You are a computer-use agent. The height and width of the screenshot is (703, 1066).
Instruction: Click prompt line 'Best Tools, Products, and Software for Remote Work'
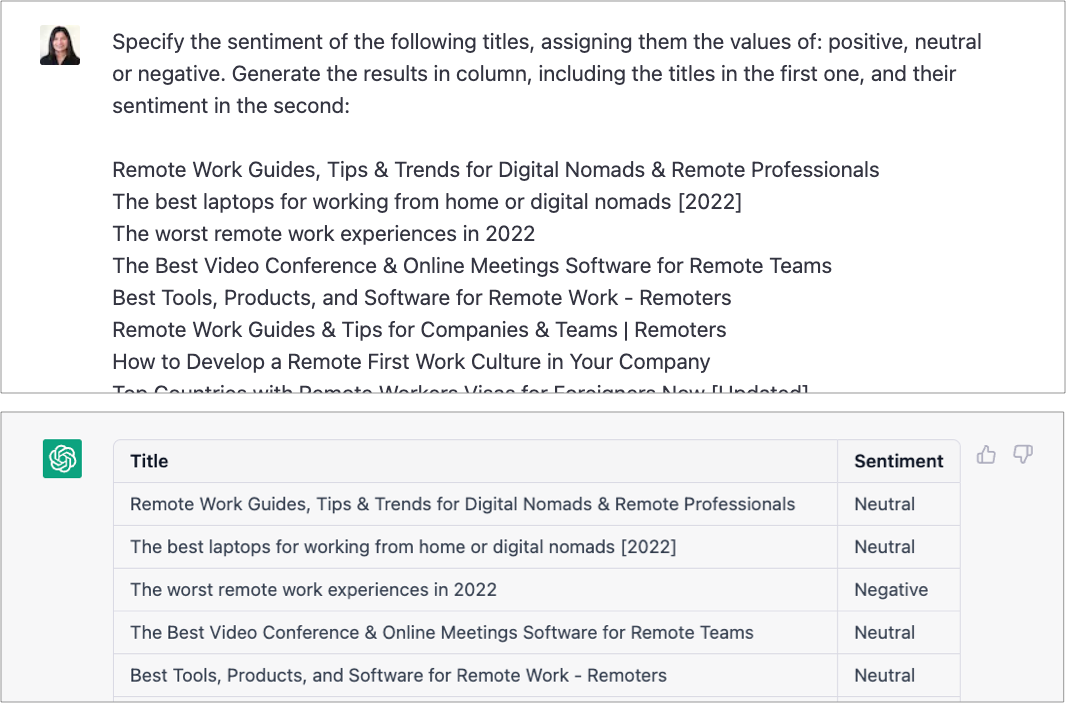coord(421,298)
